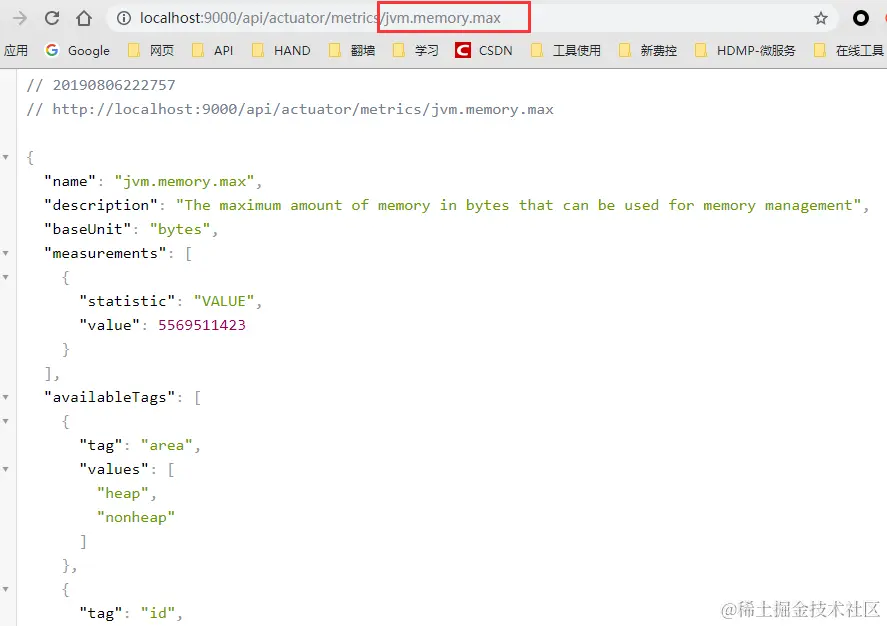Select the "baseUnit" key
887x626 pixels.
88,229
